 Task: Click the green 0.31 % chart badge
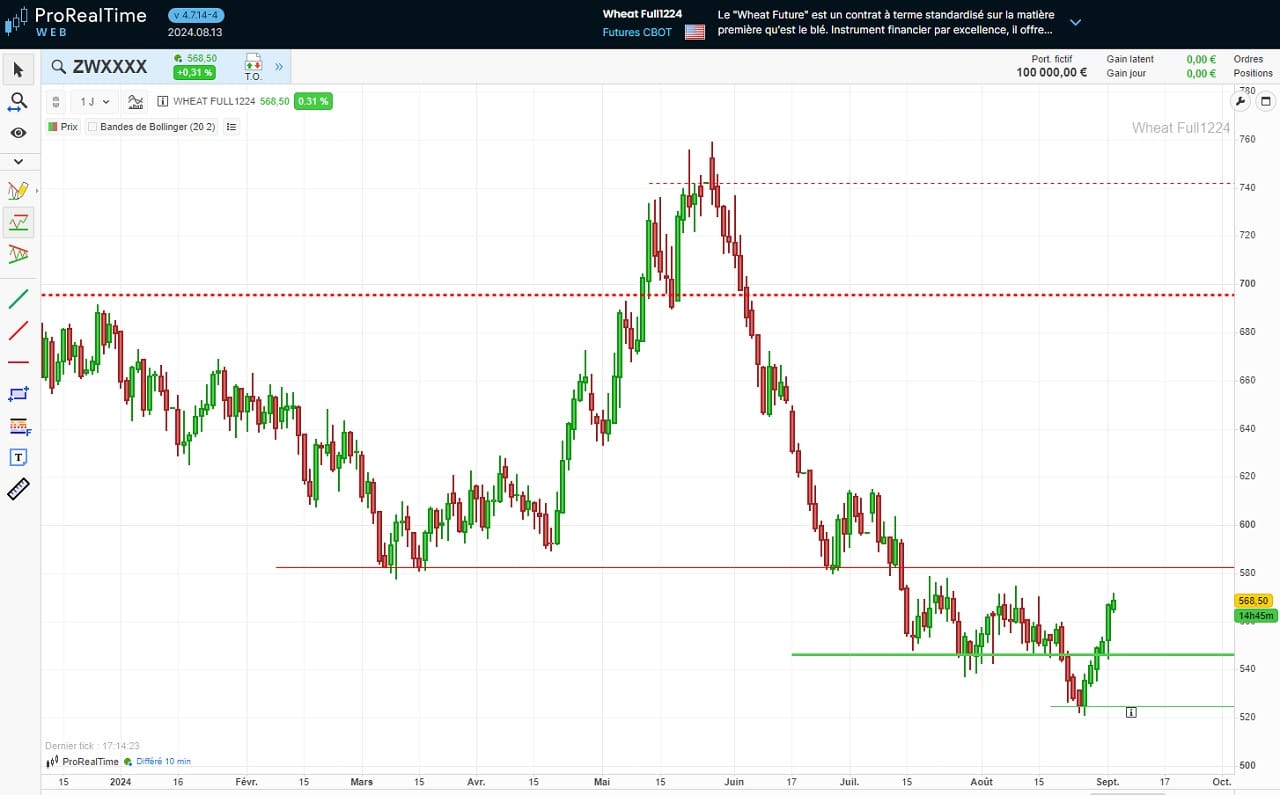pos(313,101)
